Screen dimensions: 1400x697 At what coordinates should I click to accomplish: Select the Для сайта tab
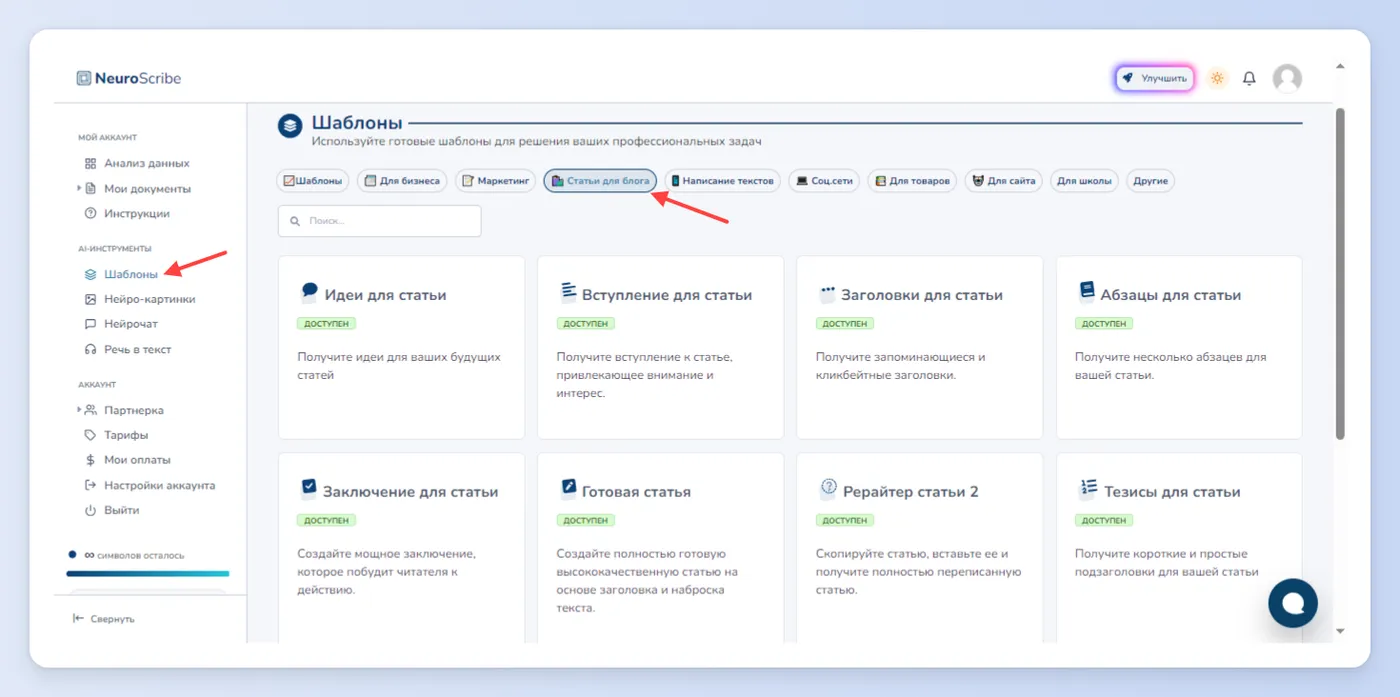(1004, 181)
